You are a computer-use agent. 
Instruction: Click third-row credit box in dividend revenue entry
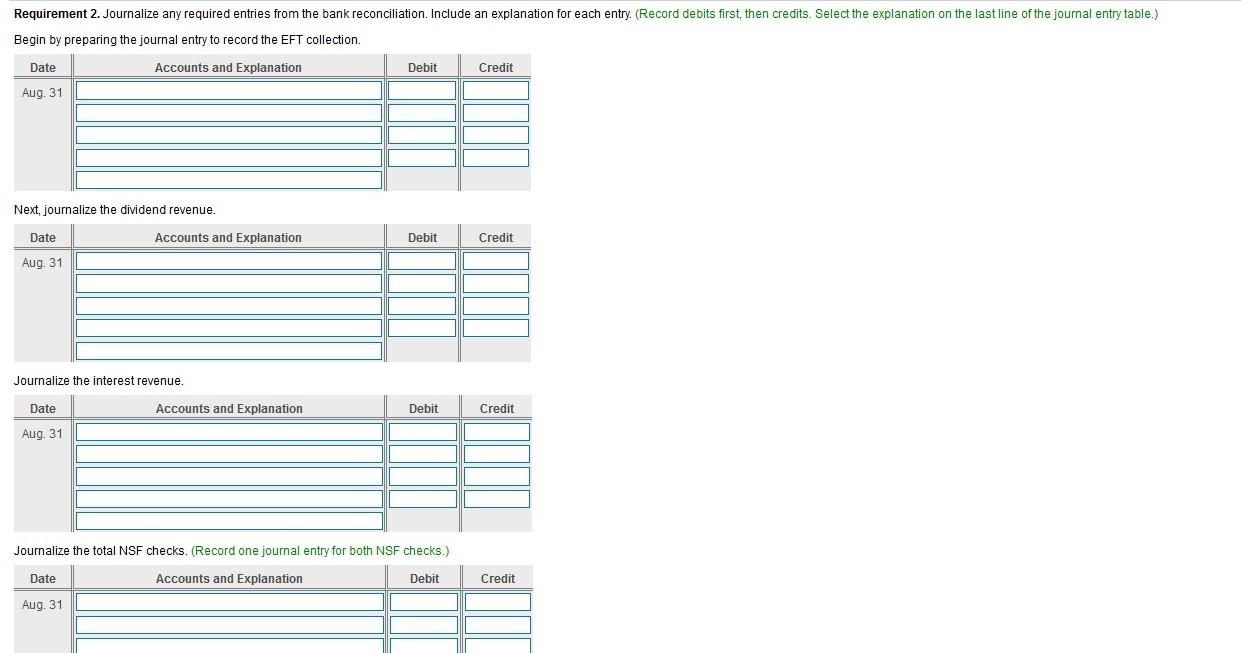pyautogui.click(x=496, y=306)
